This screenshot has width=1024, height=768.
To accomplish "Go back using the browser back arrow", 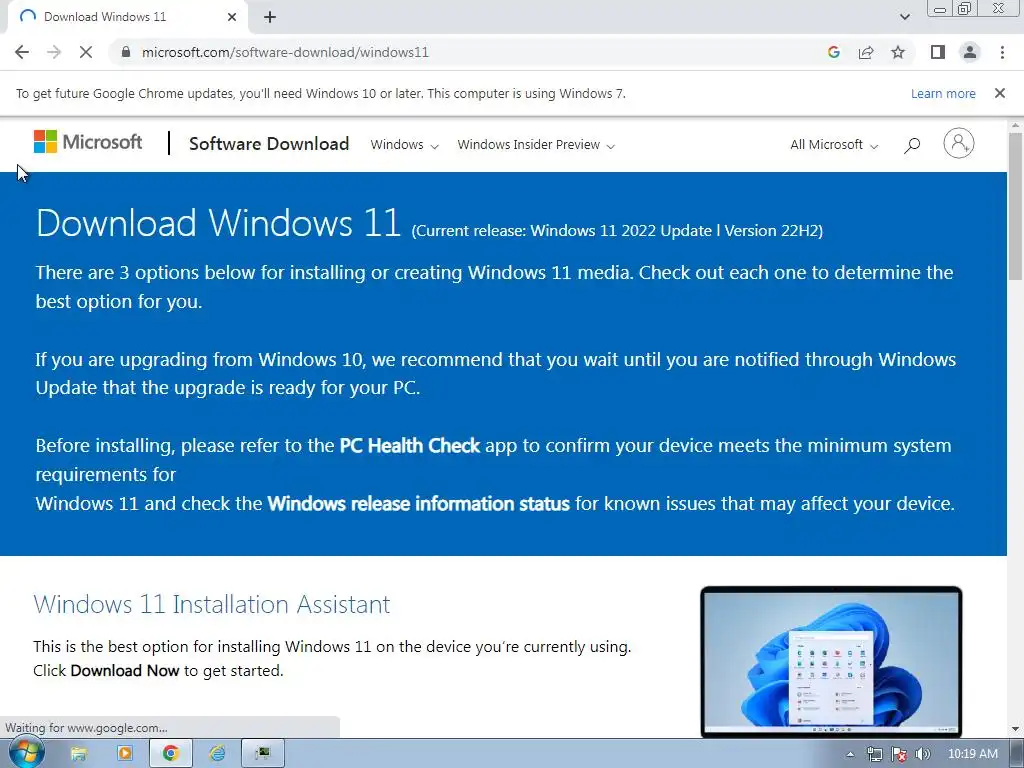I will coord(22,52).
